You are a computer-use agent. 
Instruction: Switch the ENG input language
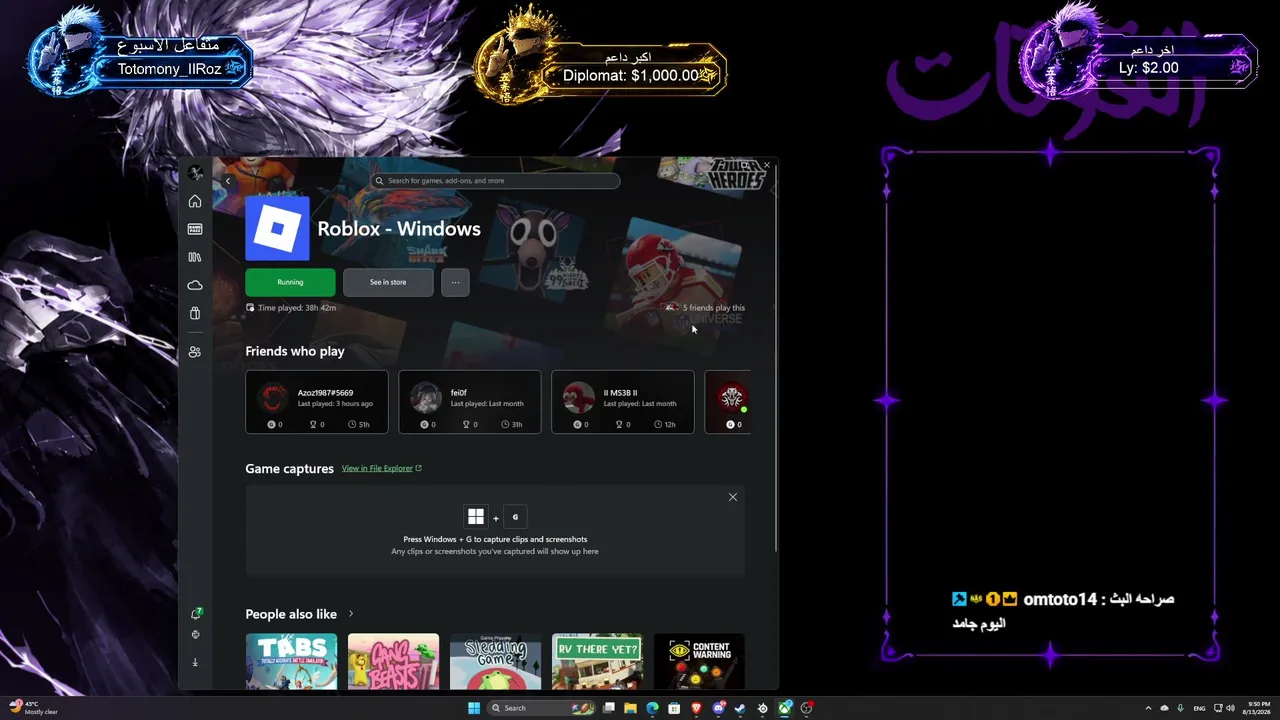(1199, 708)
